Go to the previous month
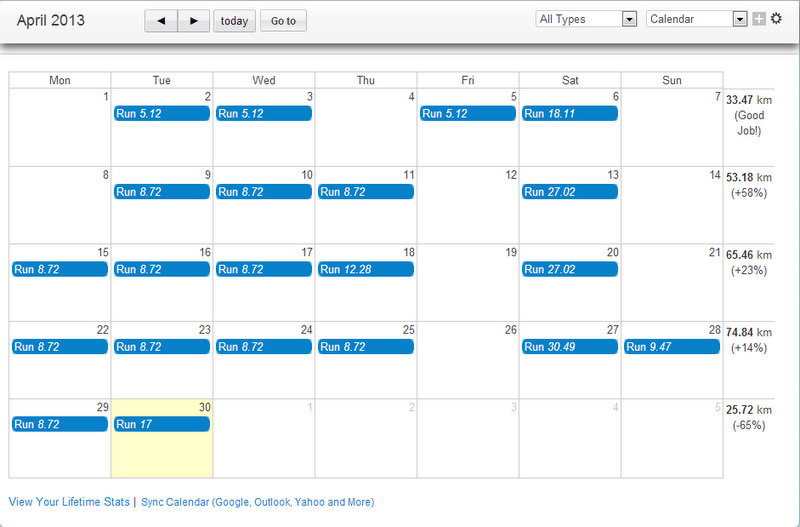This screenshot has height=527, width=800. [x=161, y=21]
